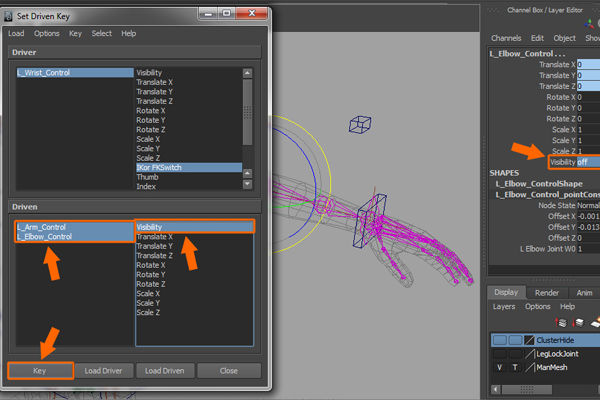Open the Layer Editor Help menu
Image resolution: width=600 pixels, height=400 pixels.
(567, 307)
